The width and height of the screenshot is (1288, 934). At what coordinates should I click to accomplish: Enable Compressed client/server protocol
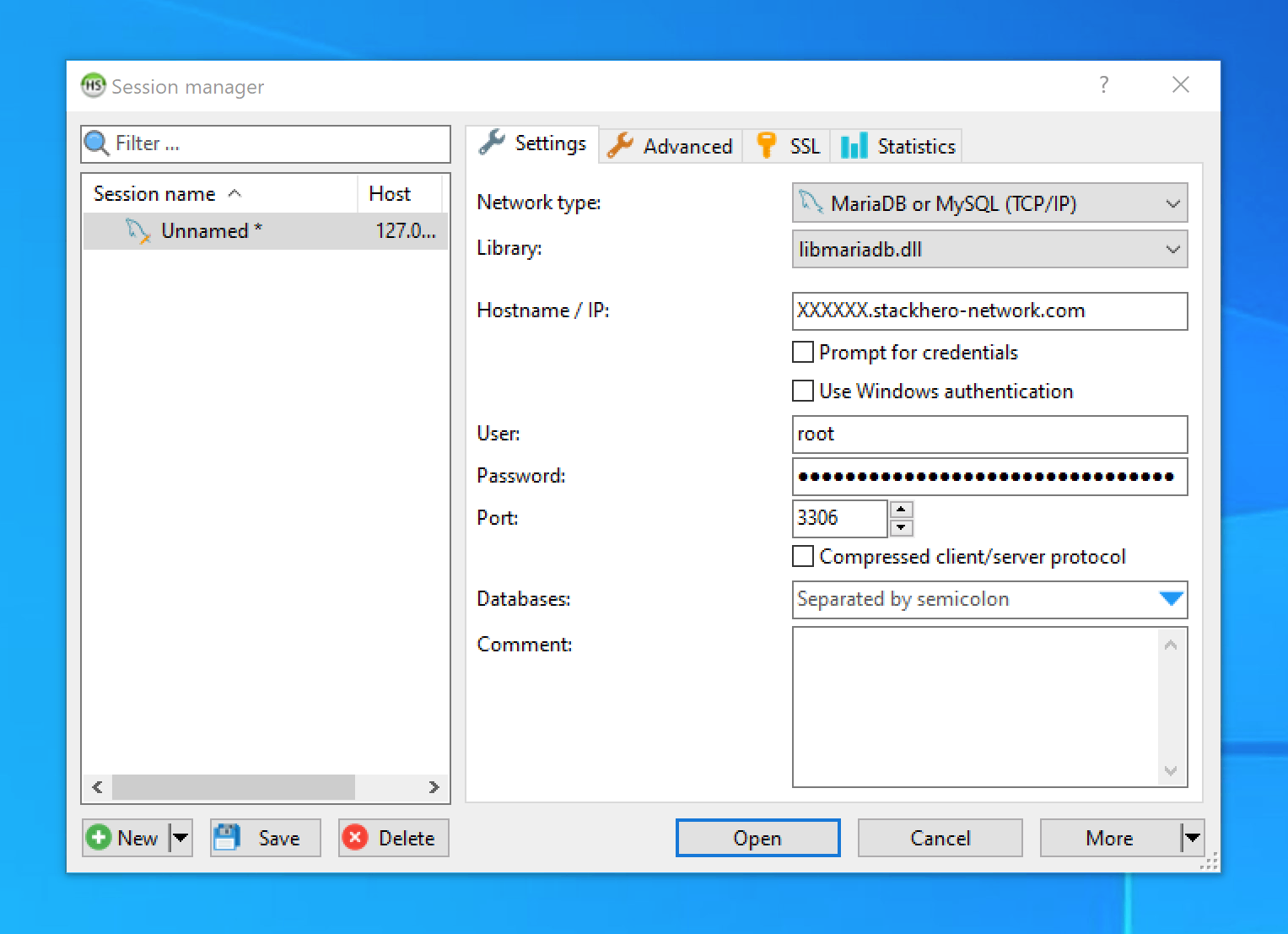coord(802,556)
